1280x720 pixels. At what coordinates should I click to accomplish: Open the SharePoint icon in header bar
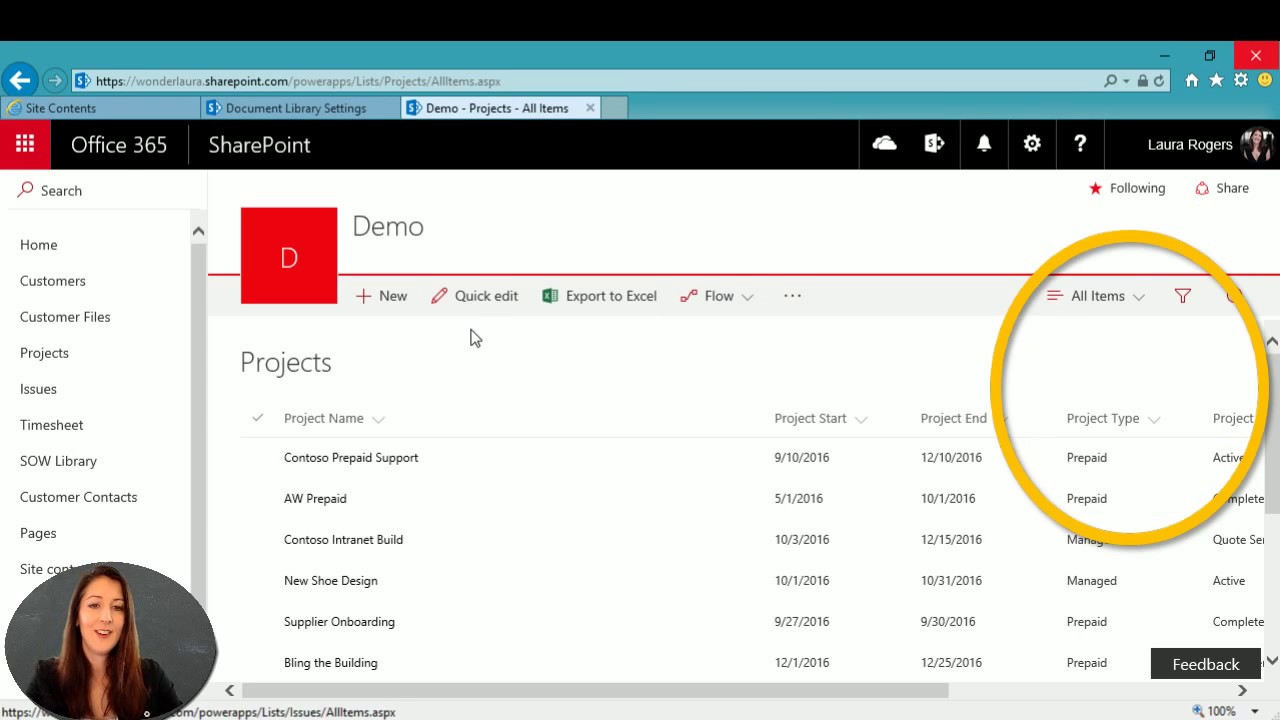[x=934, y=144]
